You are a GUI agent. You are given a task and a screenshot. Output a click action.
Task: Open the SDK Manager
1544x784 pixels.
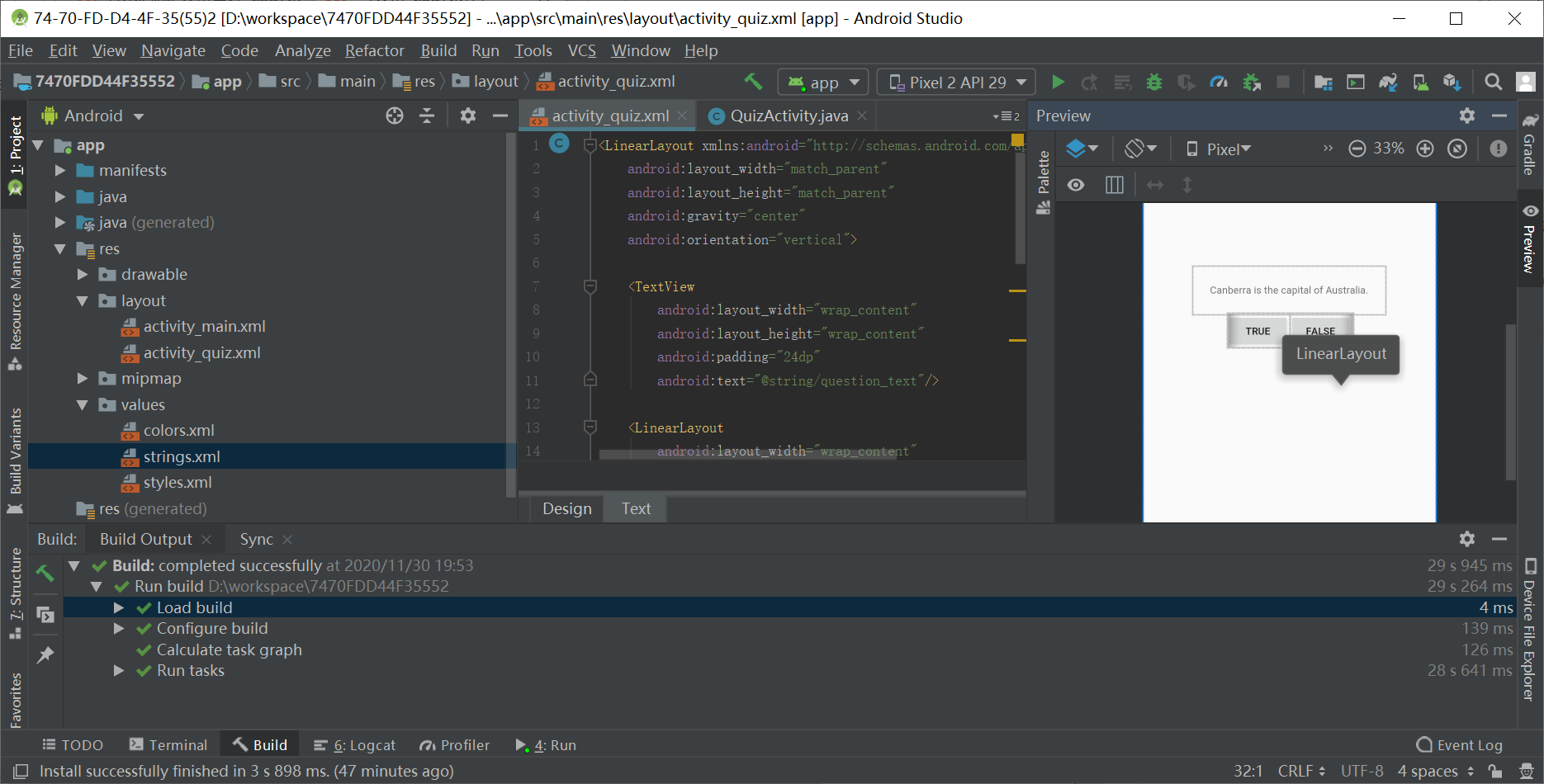point(1453,82)
